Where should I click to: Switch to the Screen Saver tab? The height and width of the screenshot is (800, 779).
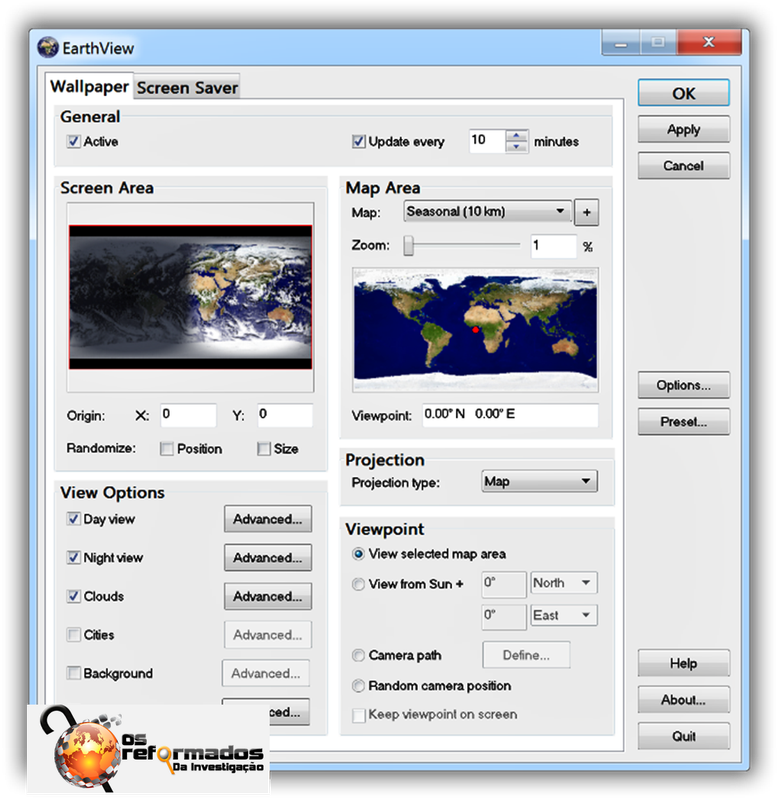187,88
